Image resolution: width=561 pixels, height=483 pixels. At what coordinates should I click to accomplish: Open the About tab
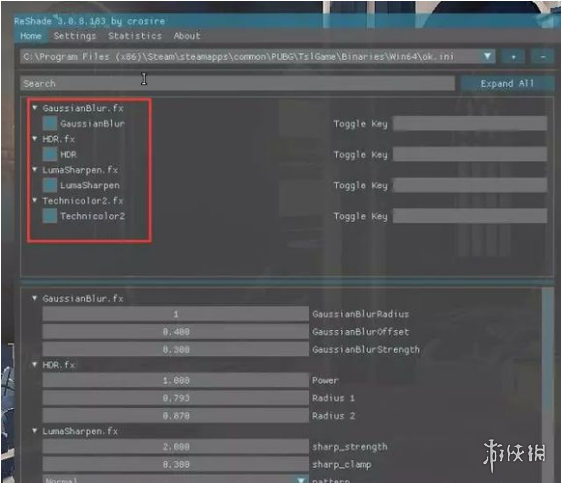[187, 36]
